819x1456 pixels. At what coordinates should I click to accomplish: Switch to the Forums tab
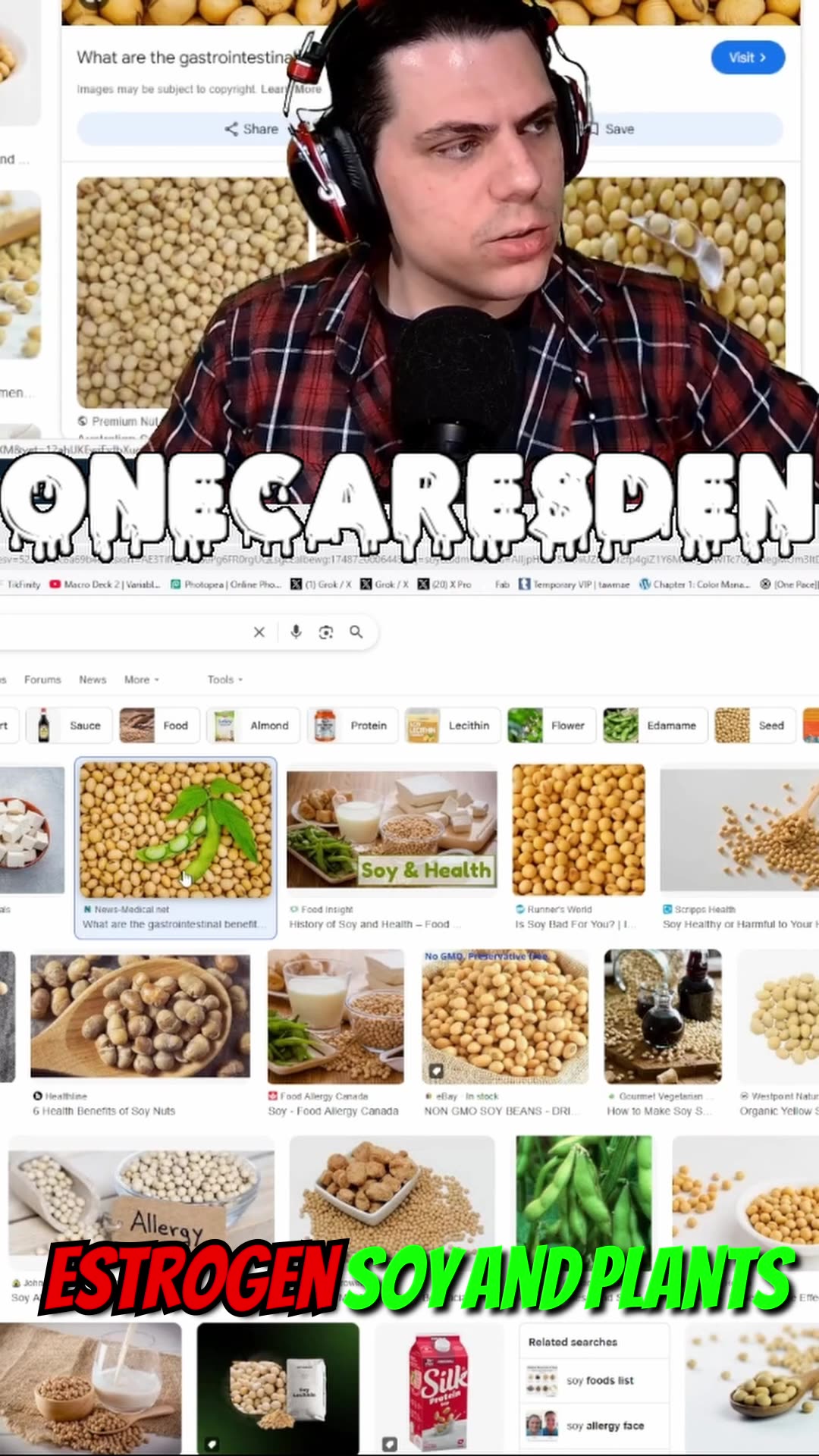tap(42, 679)
